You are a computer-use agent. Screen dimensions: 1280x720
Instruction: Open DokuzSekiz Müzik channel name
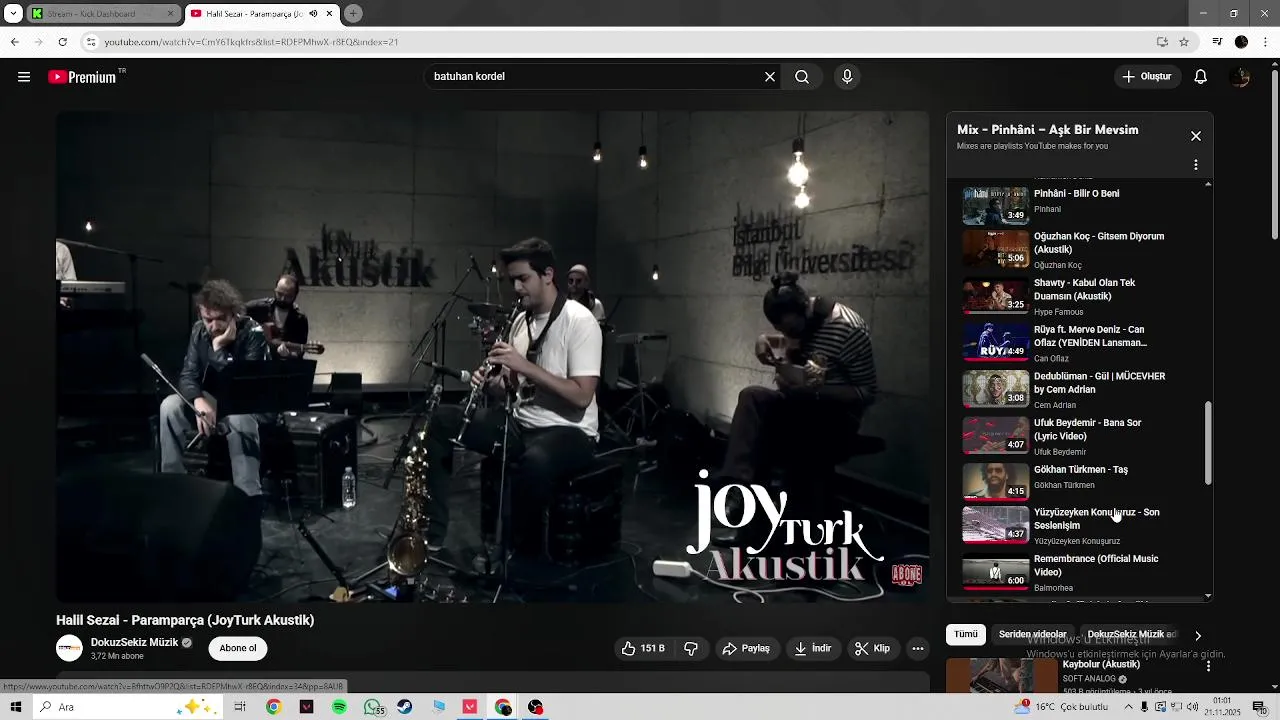134,643
